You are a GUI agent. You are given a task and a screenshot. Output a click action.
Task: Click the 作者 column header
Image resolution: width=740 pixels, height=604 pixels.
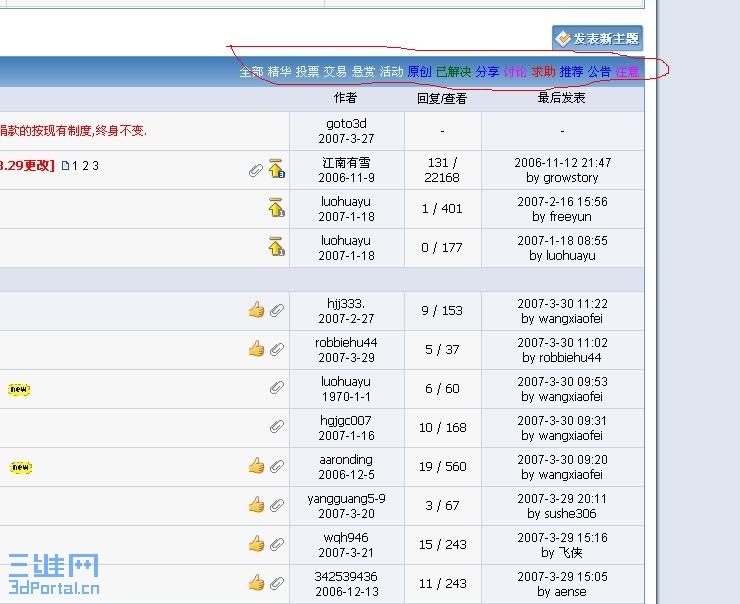pyautogui.click(x=345, y=98)
